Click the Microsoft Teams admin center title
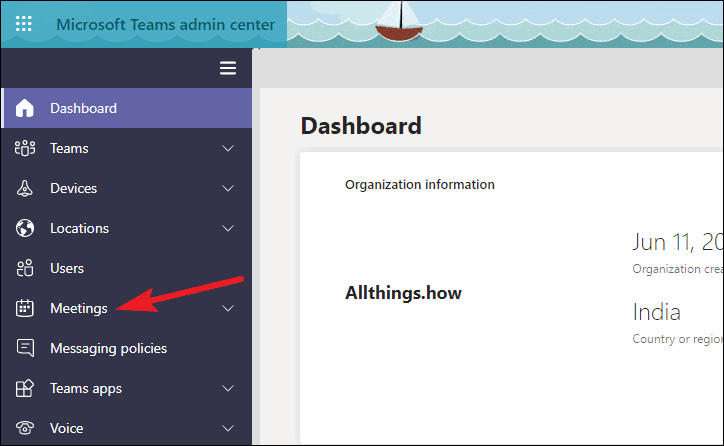 [165, 24]
